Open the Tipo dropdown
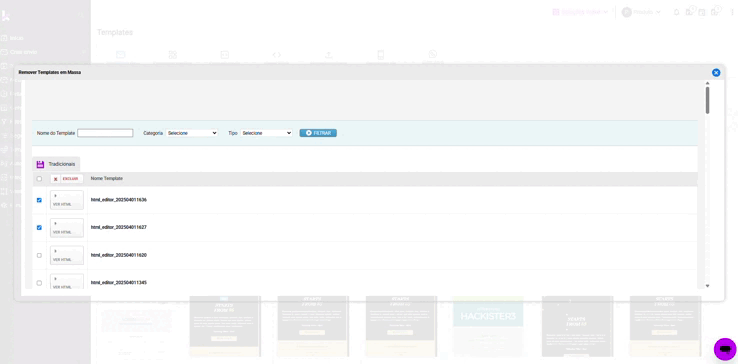The height and width of the screenshot is (364, 738). (266, 133)
